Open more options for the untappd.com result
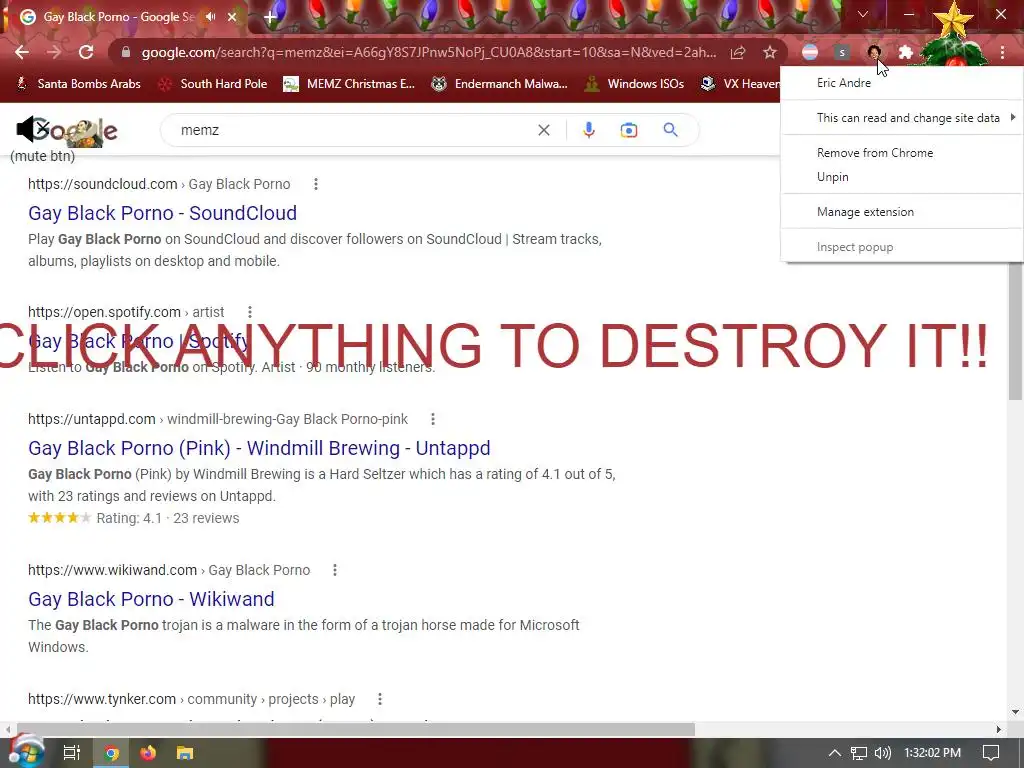Screen dimensions: 1024x768 click(432, 419)
